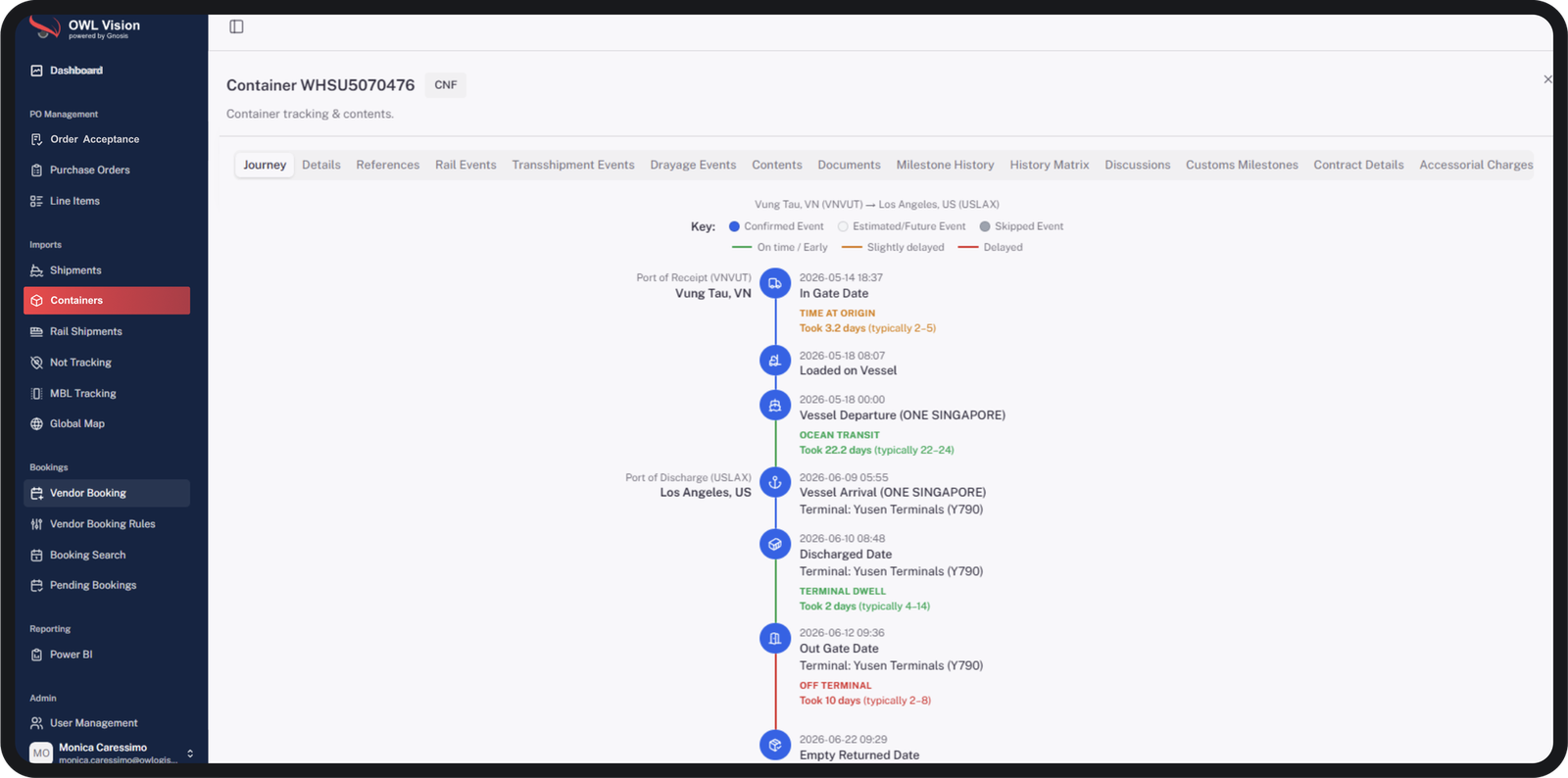The height and width of the screenshot is (778, 1568).
Task: Open the Contract Details tab
Action: coord(1358,165)
